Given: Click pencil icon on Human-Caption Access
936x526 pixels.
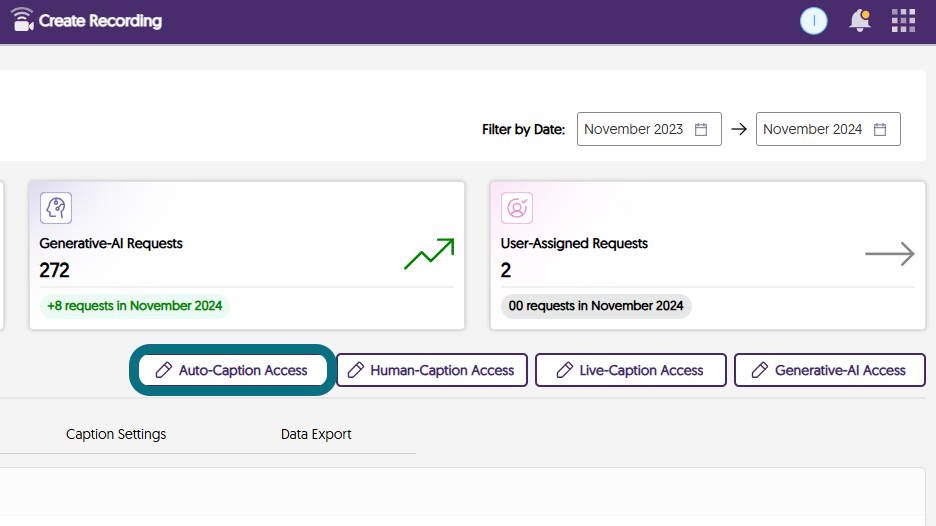Looking at the screenshot, I should click(356, 370).
